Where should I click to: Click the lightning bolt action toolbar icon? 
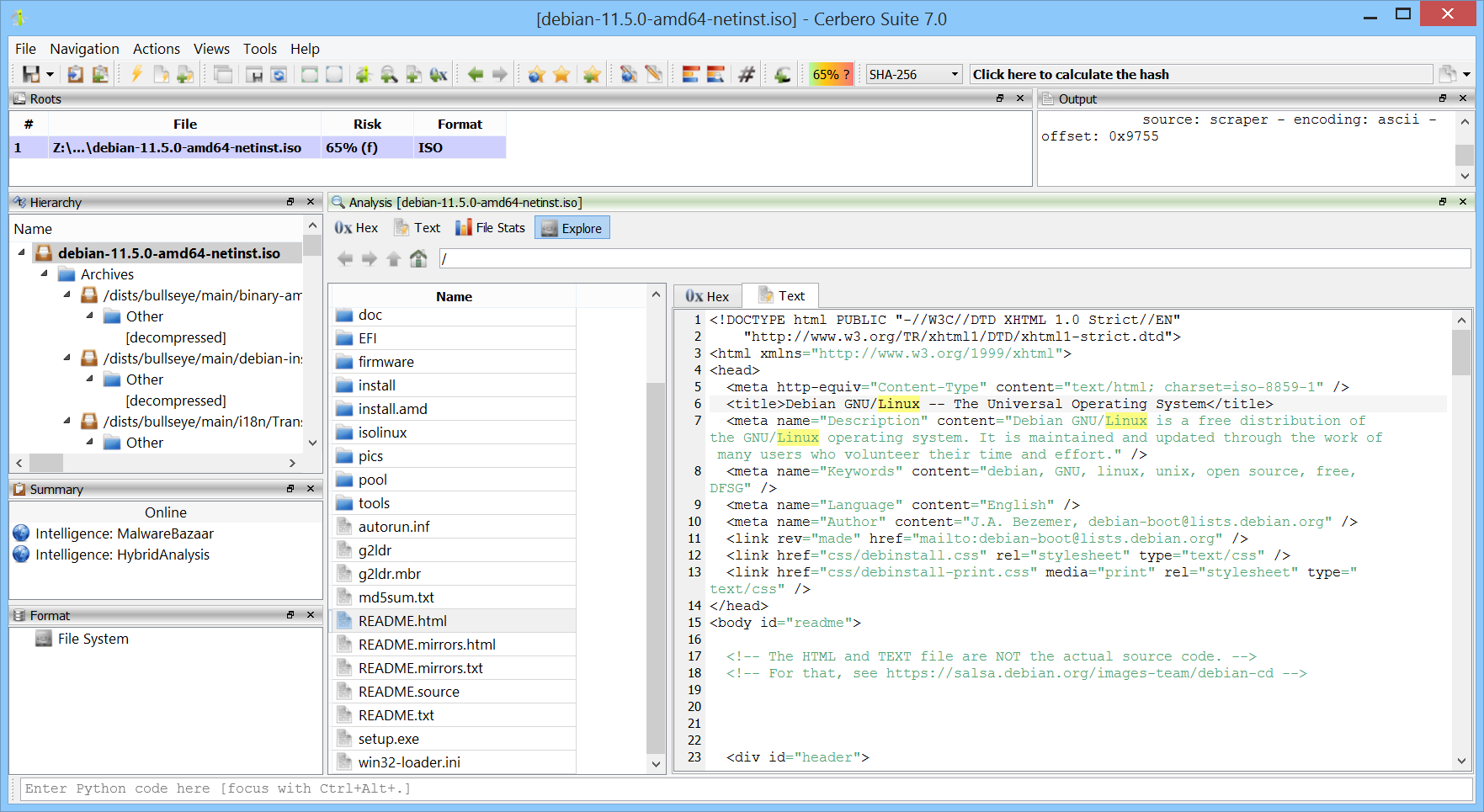tap(136, 74)
